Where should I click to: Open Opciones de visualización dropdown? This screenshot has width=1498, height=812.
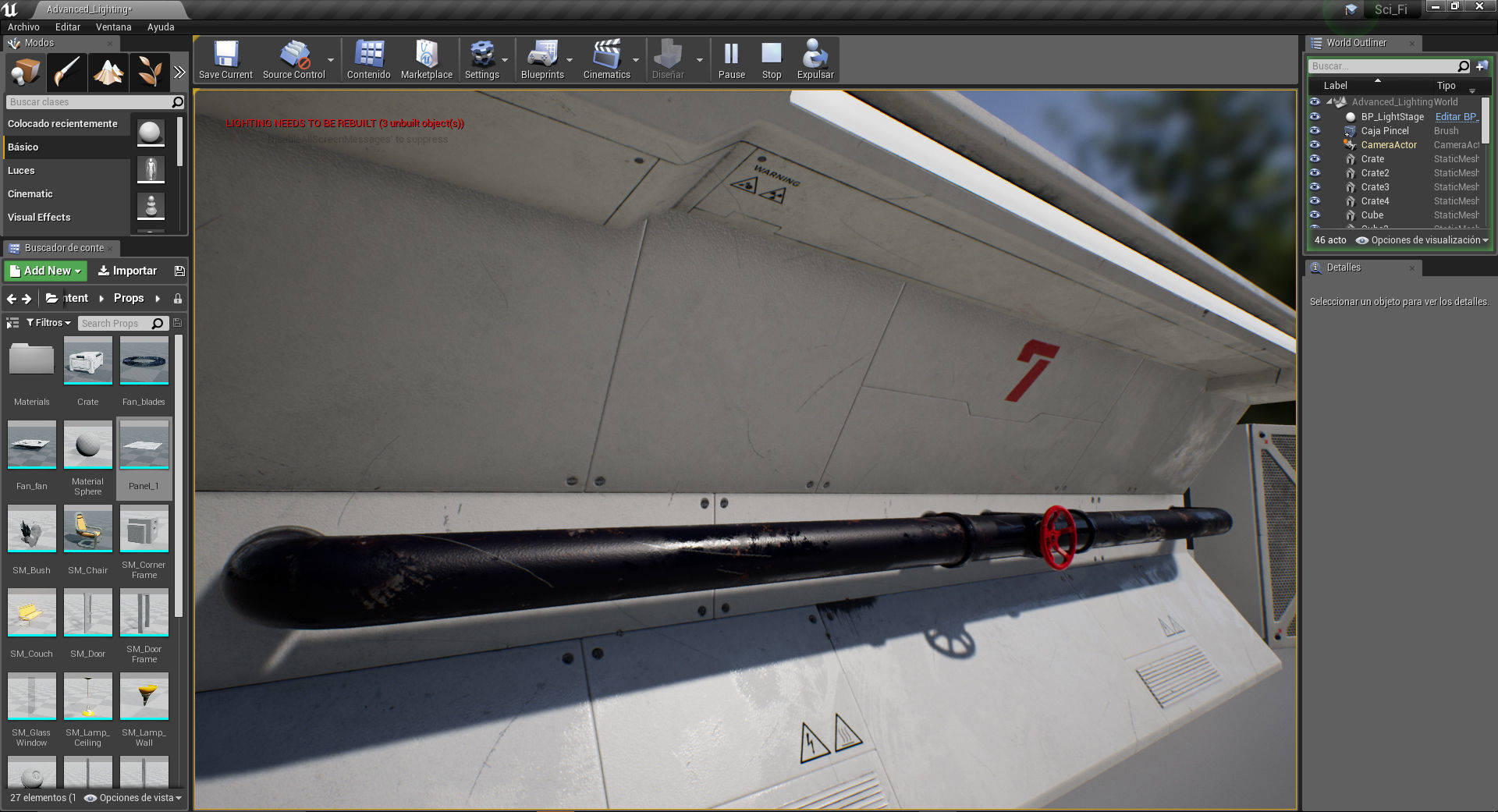point(1422,240)
